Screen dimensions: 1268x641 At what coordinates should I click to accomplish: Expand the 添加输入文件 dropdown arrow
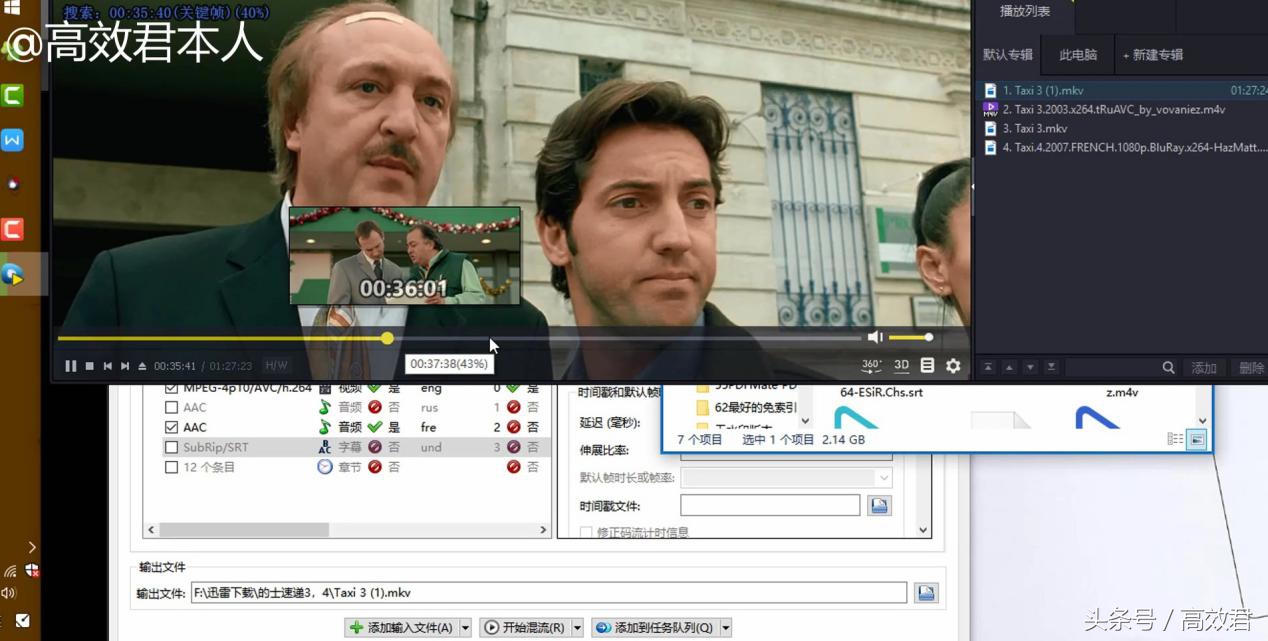tap(465, 628)
